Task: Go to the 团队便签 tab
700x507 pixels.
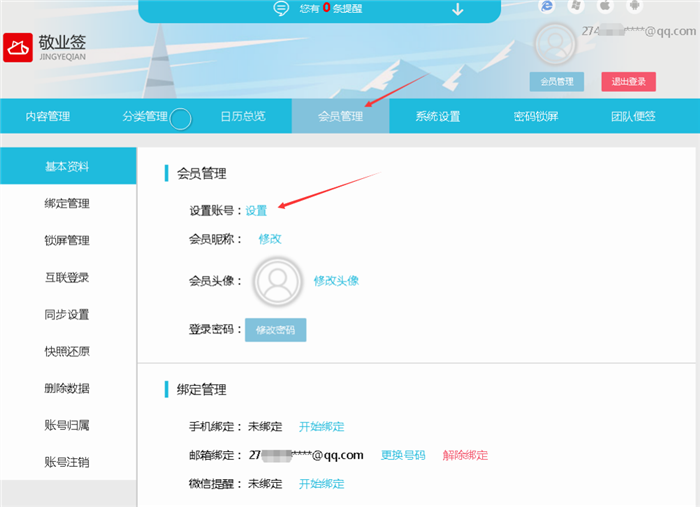Action: (x=633, y=117)
